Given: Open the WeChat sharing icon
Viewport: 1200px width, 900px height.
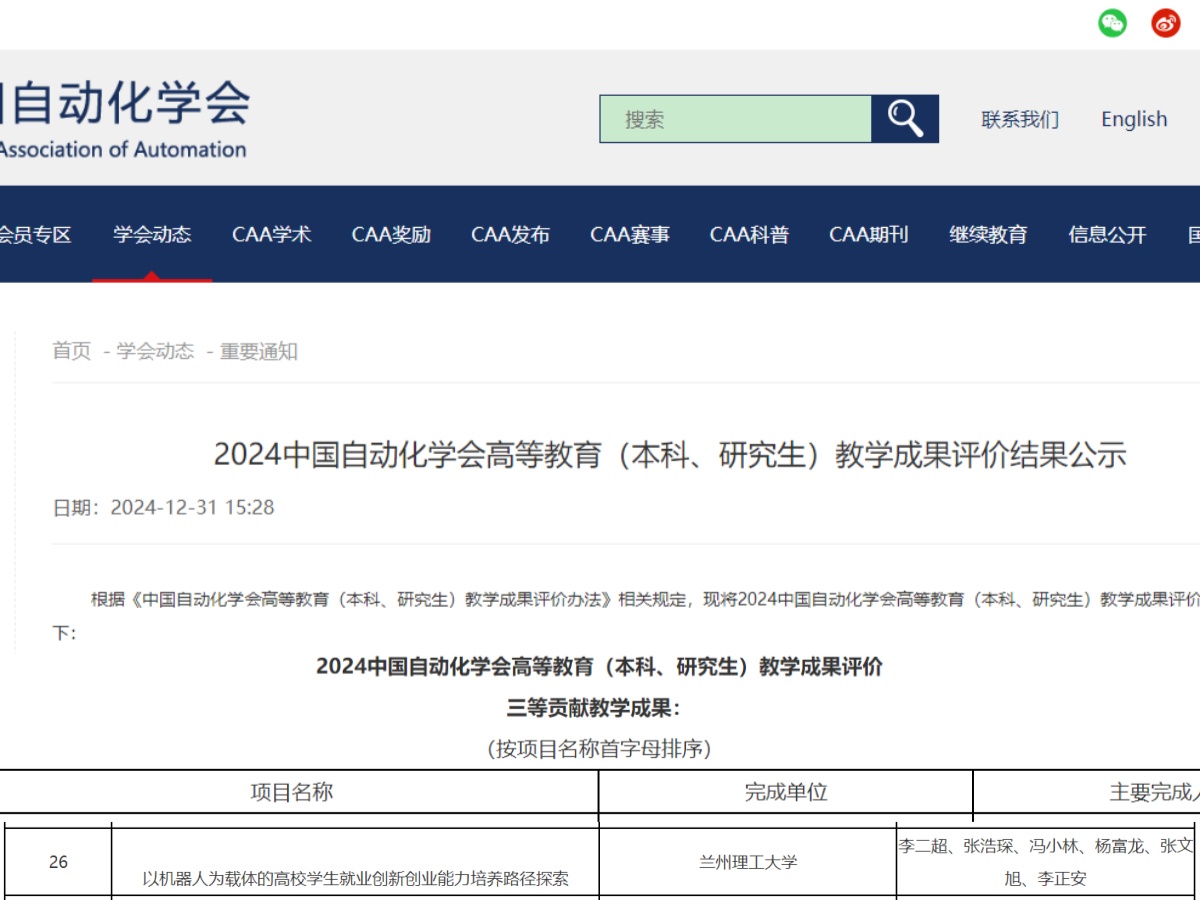Looking at the screenshot, I should [x=1113, y=22].
